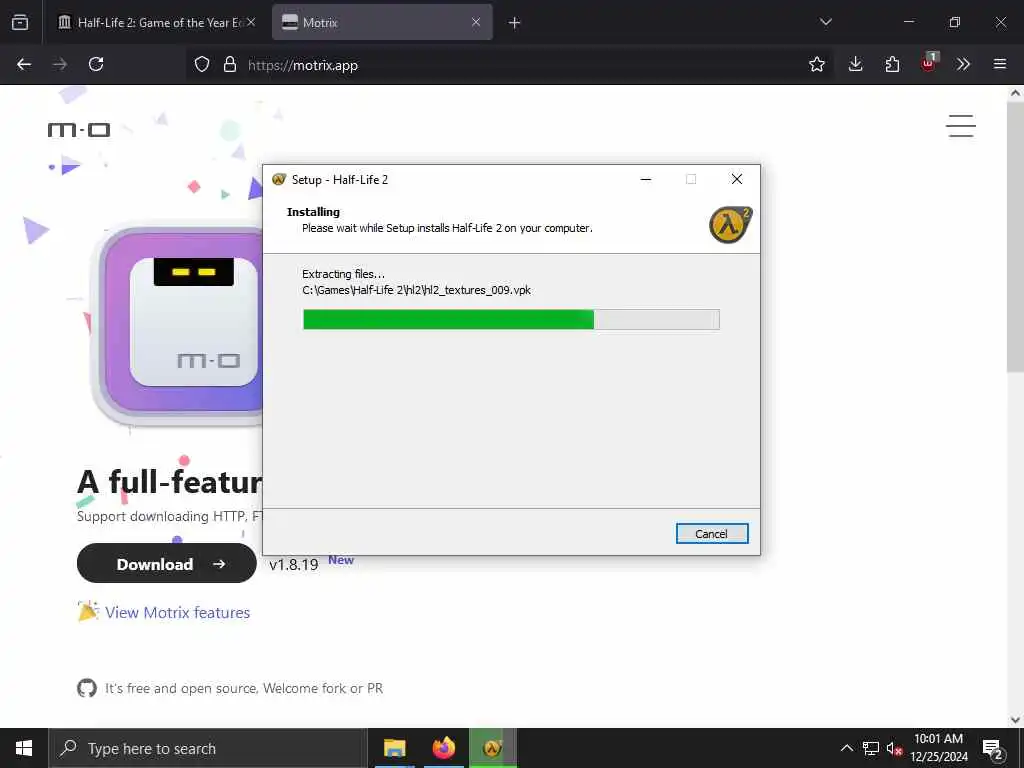Click the Download button on Motrix page
The height and width of the screenshot is (768, 1024).
[167, 564]
